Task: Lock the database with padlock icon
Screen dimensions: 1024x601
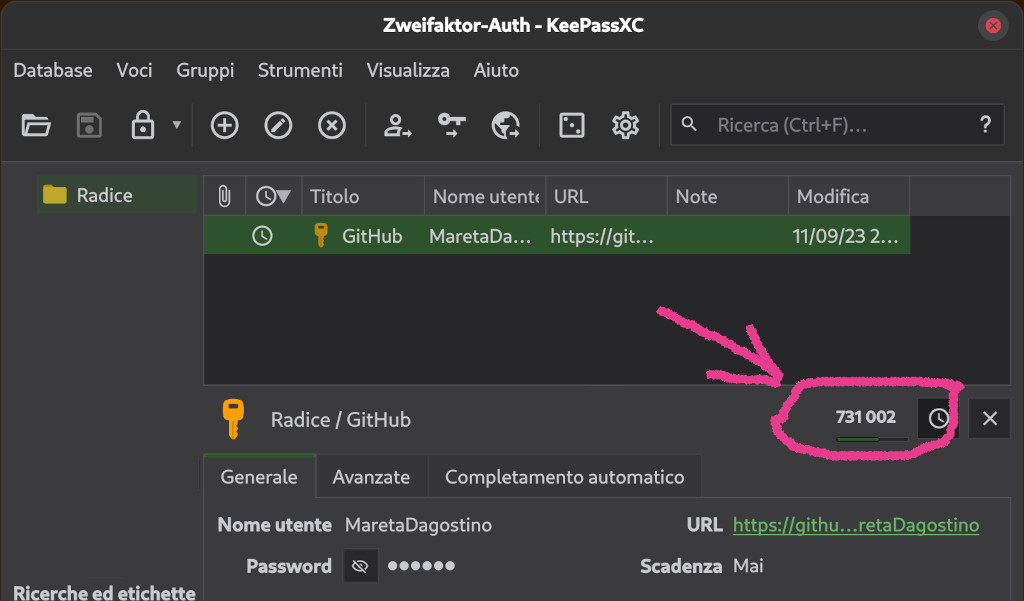Action: 143,125
